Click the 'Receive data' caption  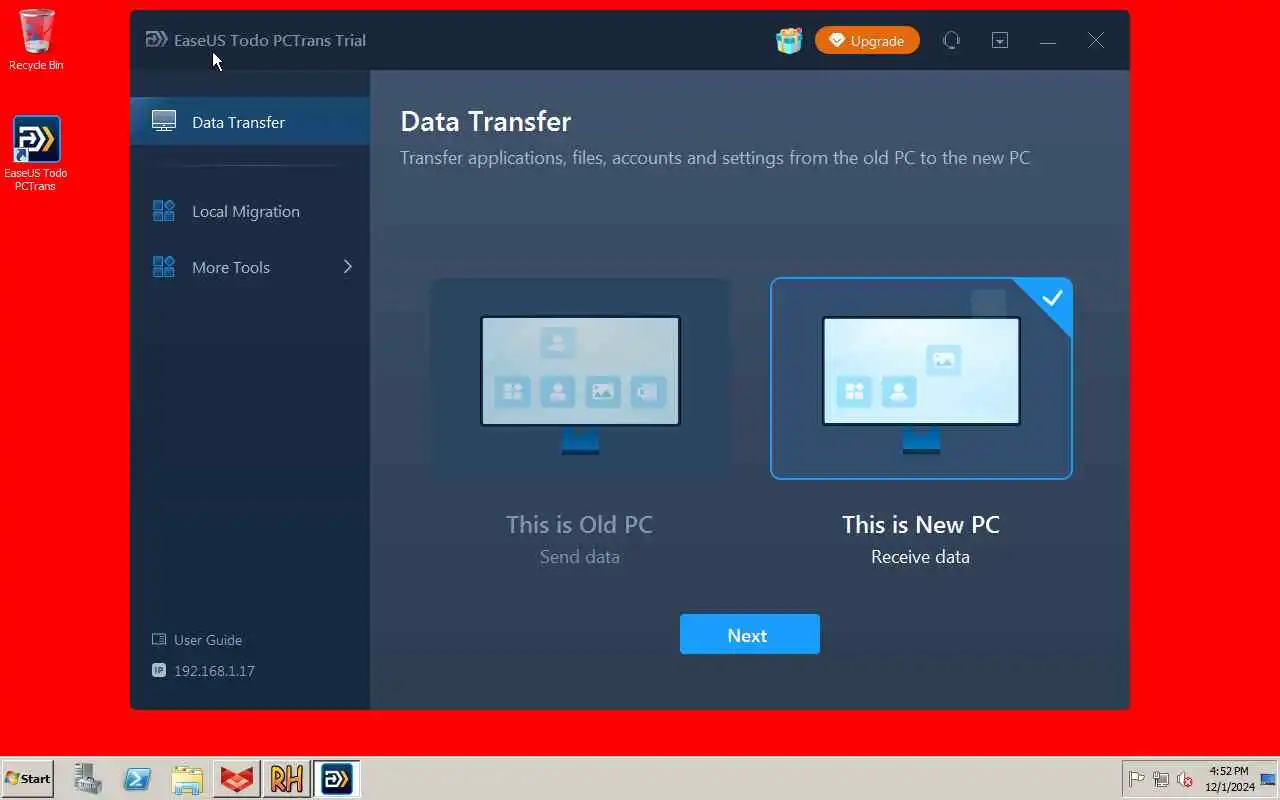click(x=920, y=557)
